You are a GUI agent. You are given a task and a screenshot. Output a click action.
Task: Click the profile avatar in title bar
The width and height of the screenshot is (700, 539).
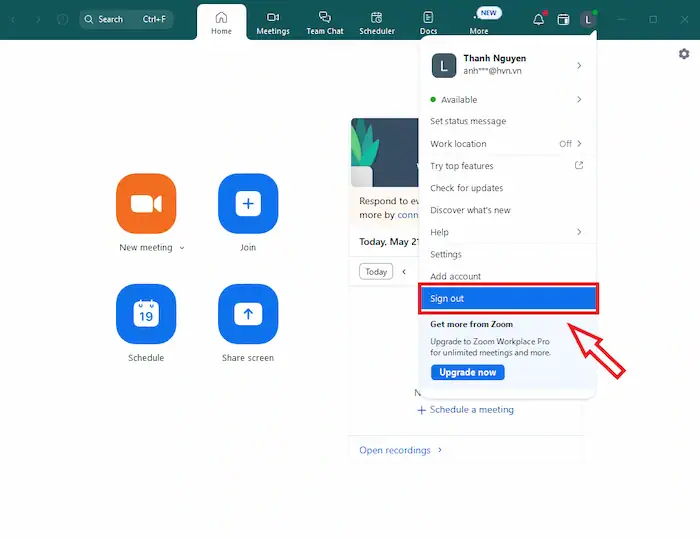point(588,19)
